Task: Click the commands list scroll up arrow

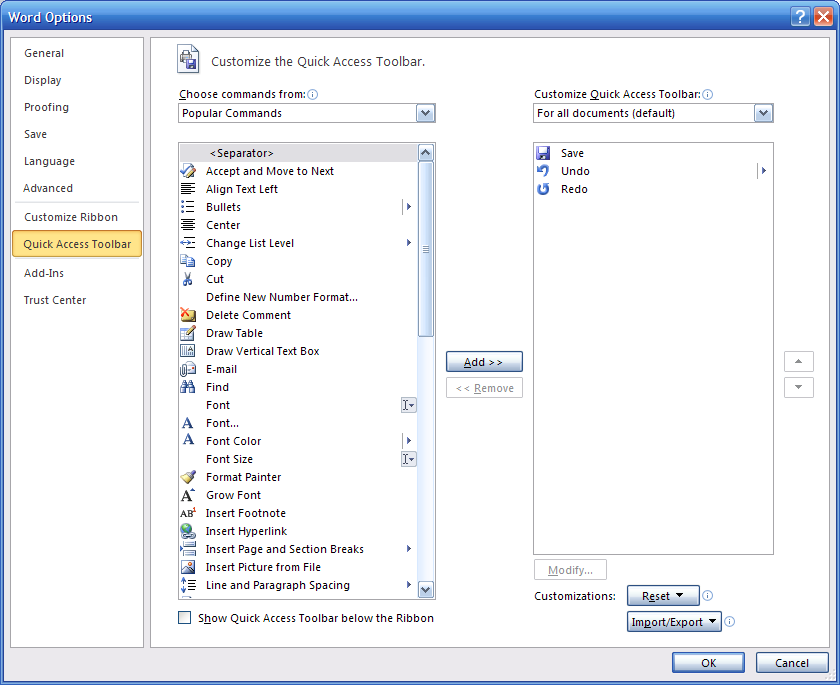Action: point(426,153)
